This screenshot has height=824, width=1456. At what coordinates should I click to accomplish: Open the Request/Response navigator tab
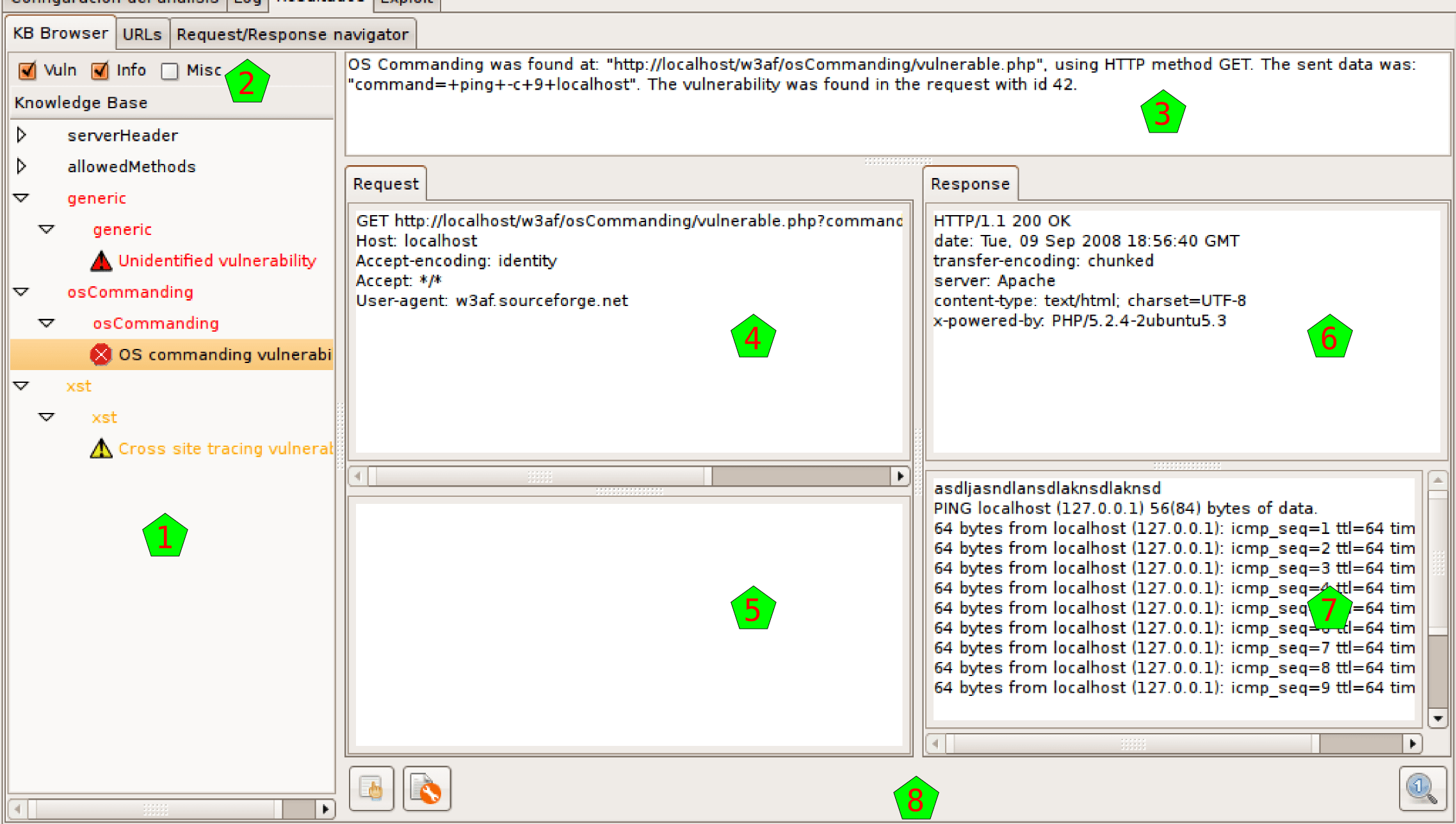tap(292, 35)
